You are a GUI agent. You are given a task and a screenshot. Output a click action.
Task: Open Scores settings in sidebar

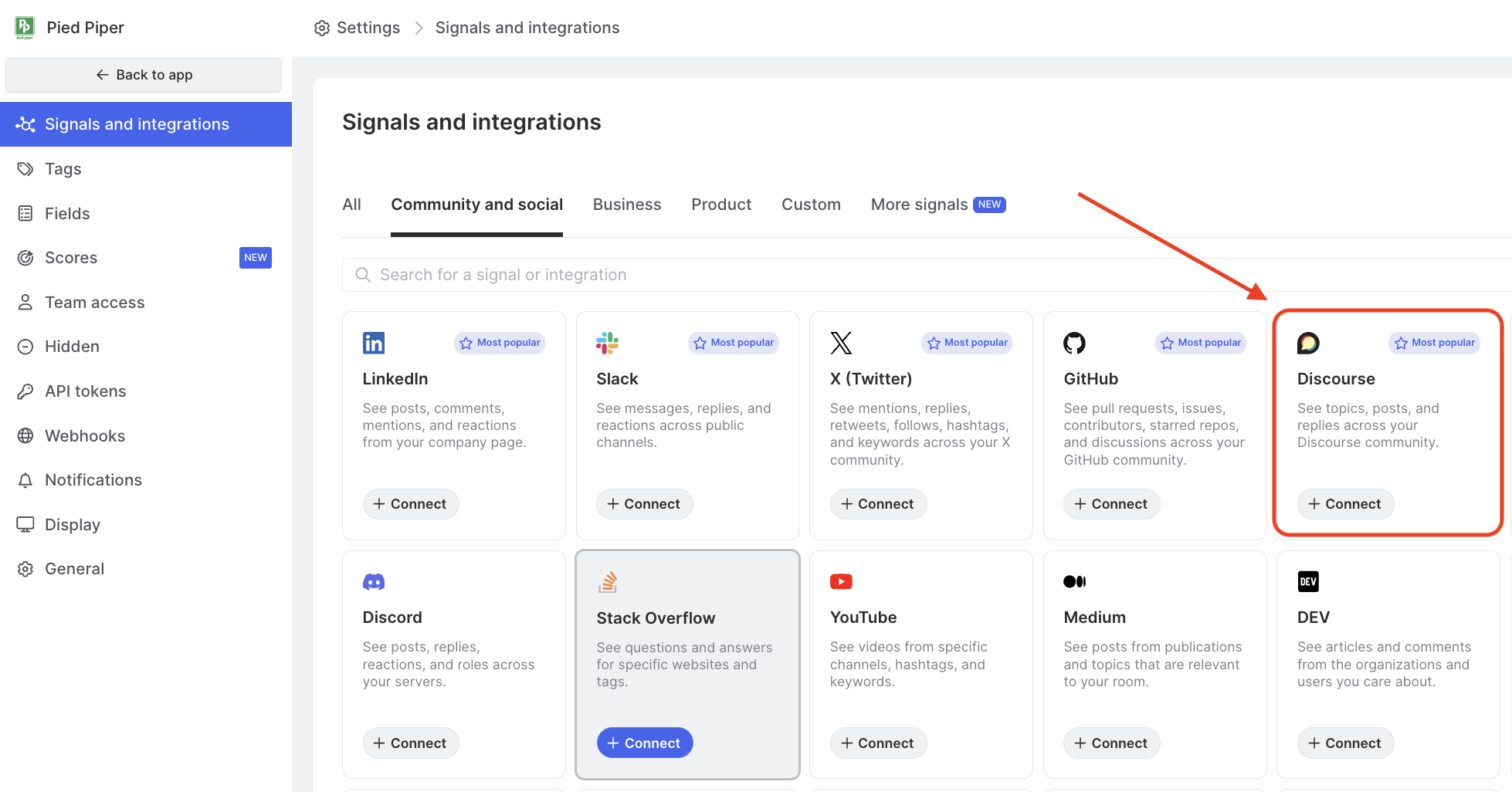pos(146,258)
